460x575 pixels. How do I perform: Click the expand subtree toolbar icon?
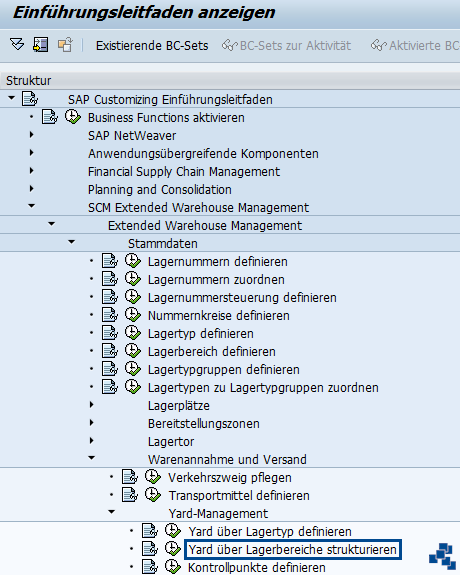click(x=17, y=45)
